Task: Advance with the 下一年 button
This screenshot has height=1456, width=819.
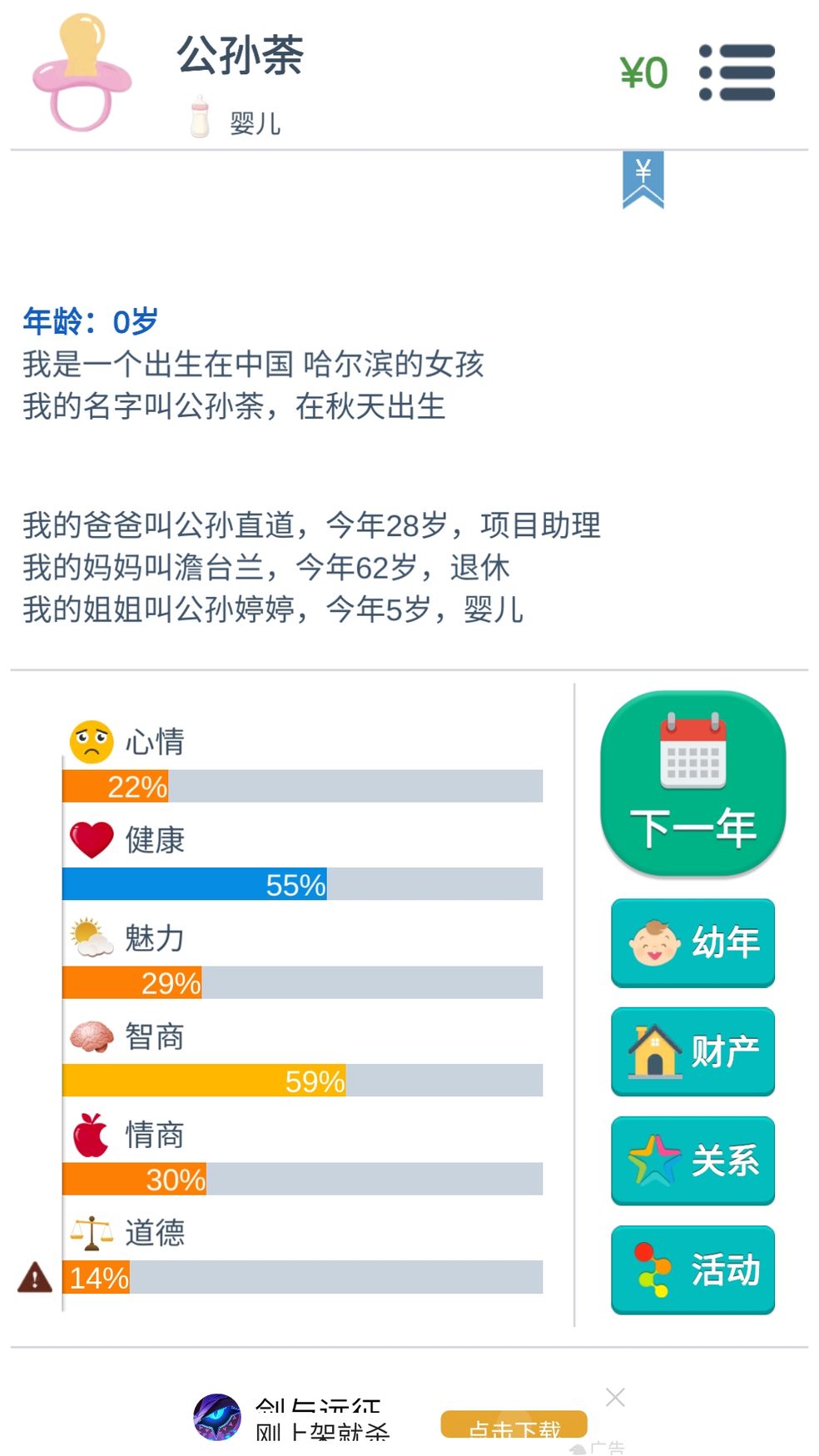Action: (x=693, y=783)
